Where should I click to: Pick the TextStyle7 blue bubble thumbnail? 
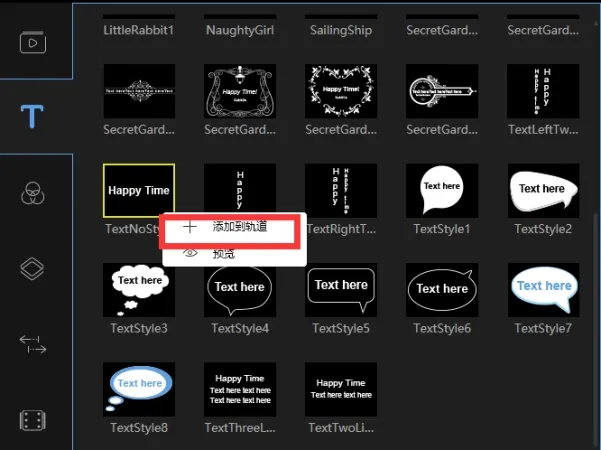point(543,289)
